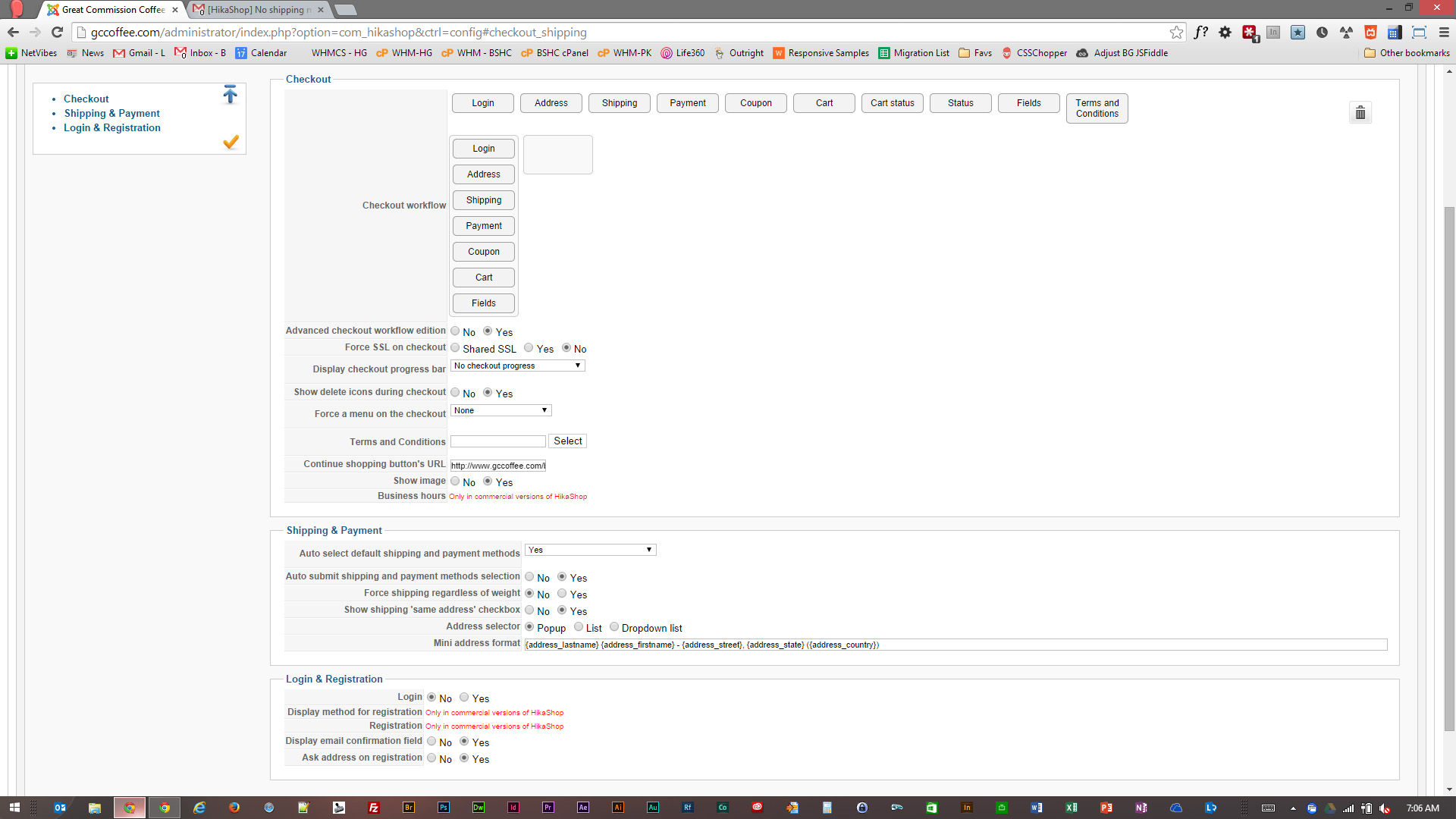This screenshot has width=1456, height=819.
Task: Click the blue up-arrow icon in sidebar
Action: click(231, 95)
